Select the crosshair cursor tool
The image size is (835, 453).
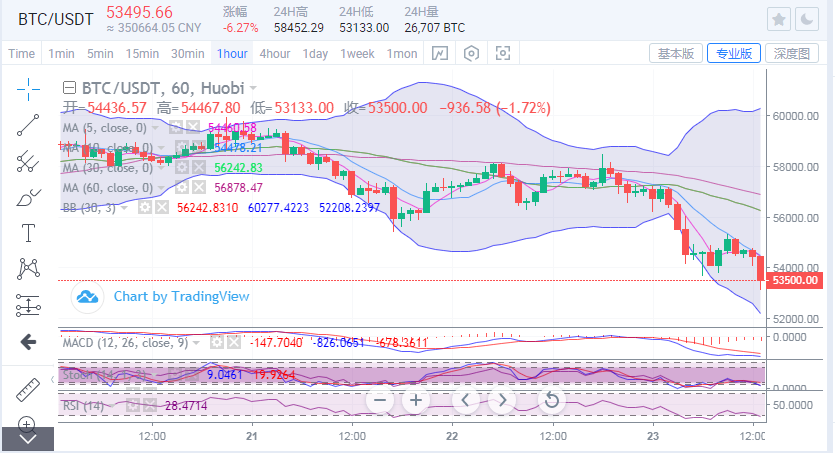tap(28, 89)
